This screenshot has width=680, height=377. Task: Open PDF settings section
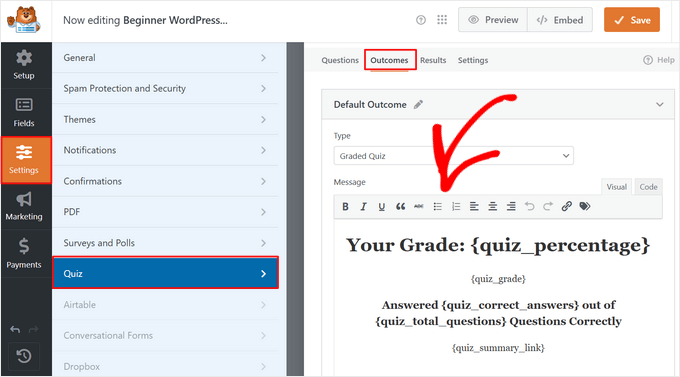click(165, 212)
